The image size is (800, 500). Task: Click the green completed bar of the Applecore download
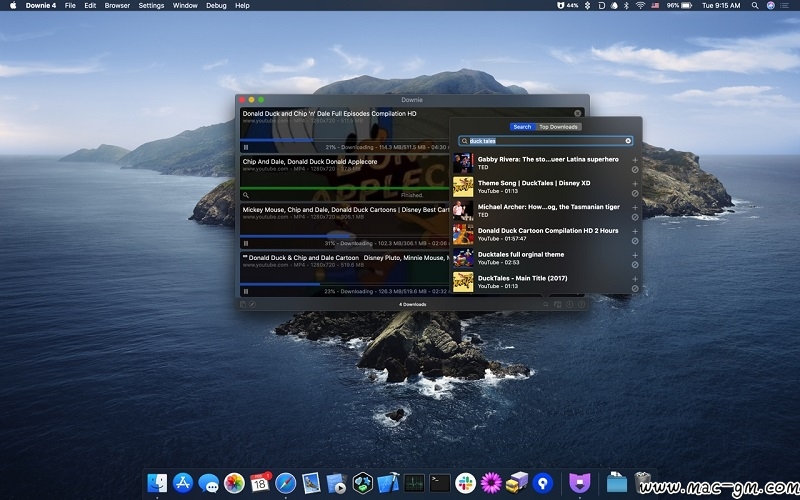click(344, 188)
